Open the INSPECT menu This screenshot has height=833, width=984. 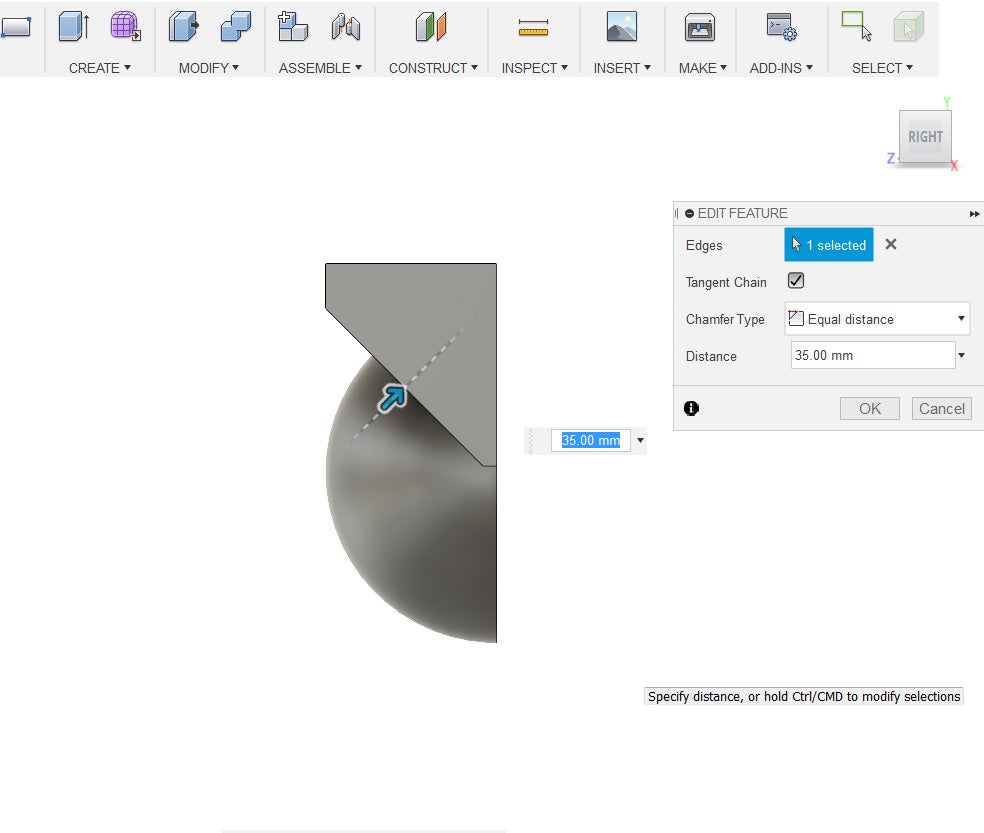tap(534, 68)
